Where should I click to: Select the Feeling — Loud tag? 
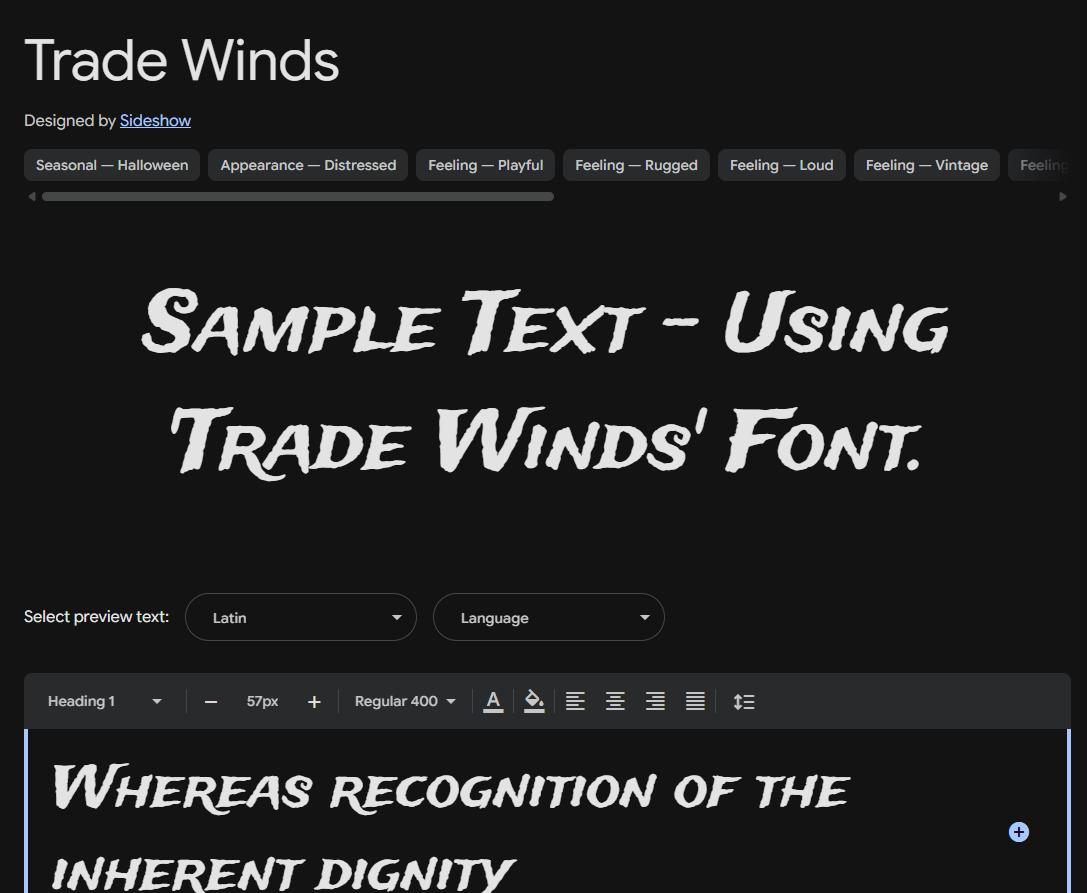781,165
